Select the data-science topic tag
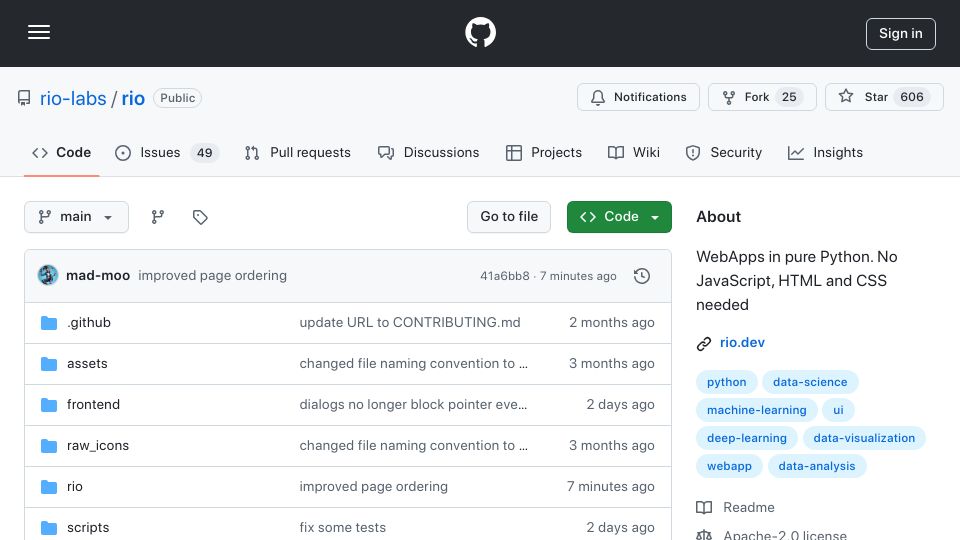The height and width of the screenshot is (540, 960). click(x=810, y=382)
